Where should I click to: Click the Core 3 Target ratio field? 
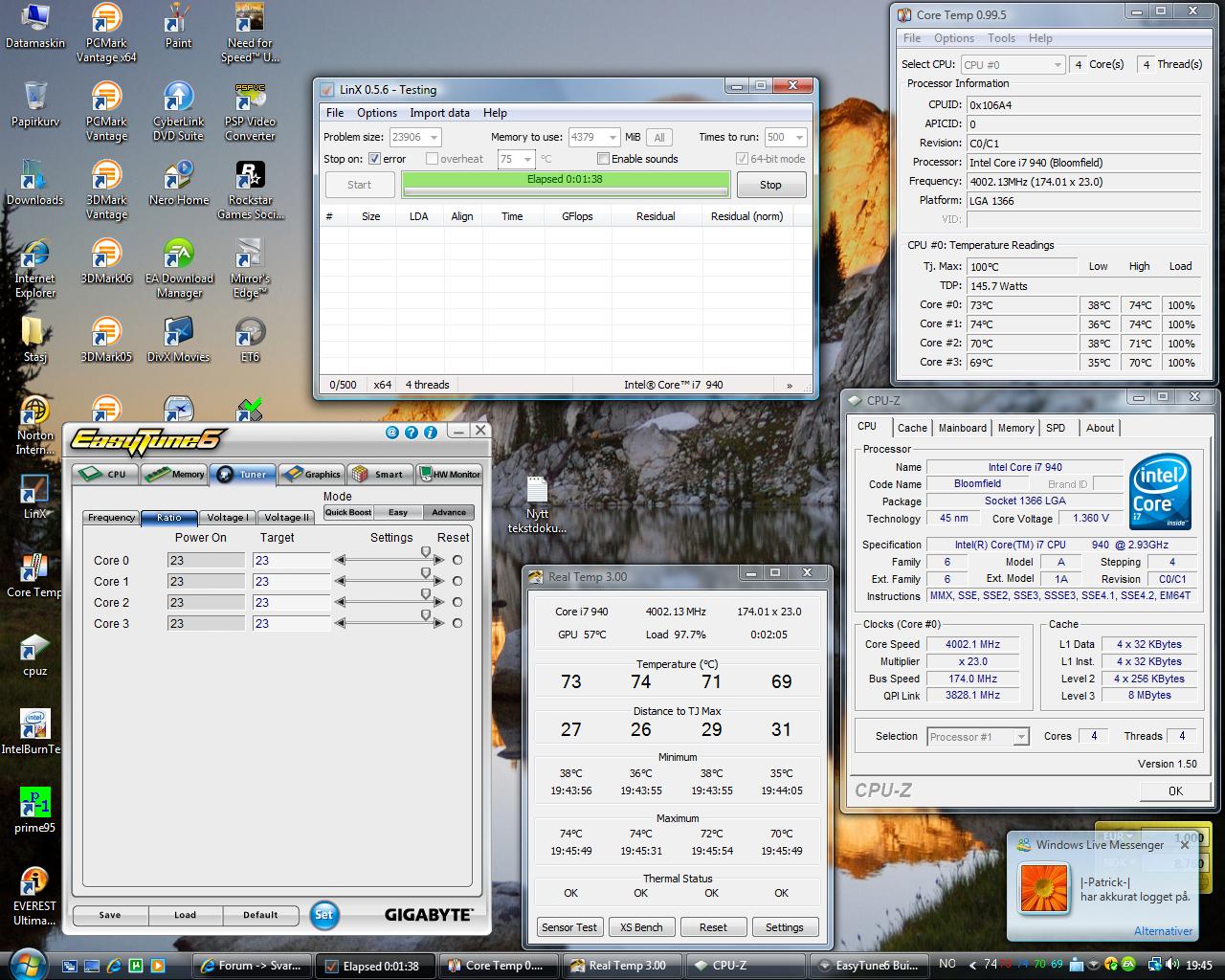(291, 623)
